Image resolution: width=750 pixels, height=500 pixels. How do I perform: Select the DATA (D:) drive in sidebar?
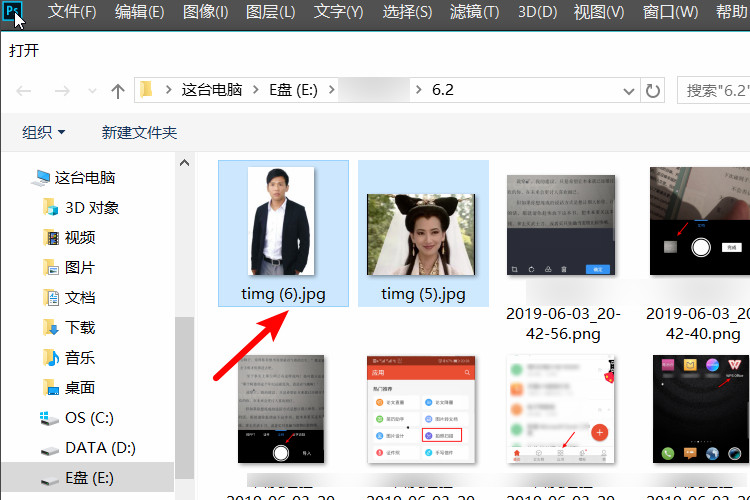(x=88, y=448)
